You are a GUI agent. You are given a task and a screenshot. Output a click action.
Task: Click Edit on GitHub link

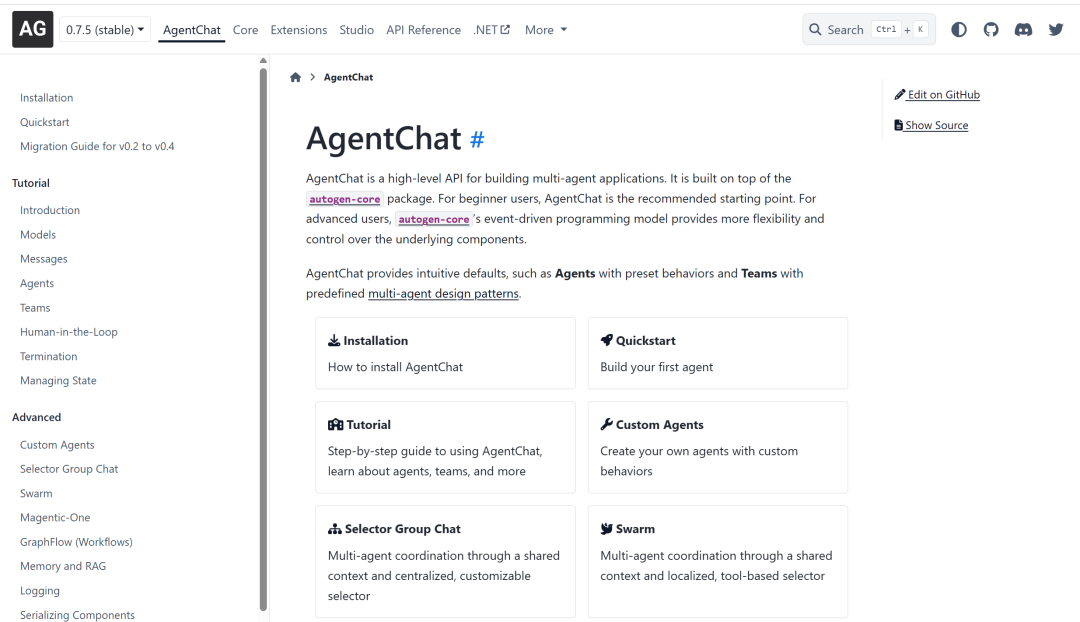[937, 95]
